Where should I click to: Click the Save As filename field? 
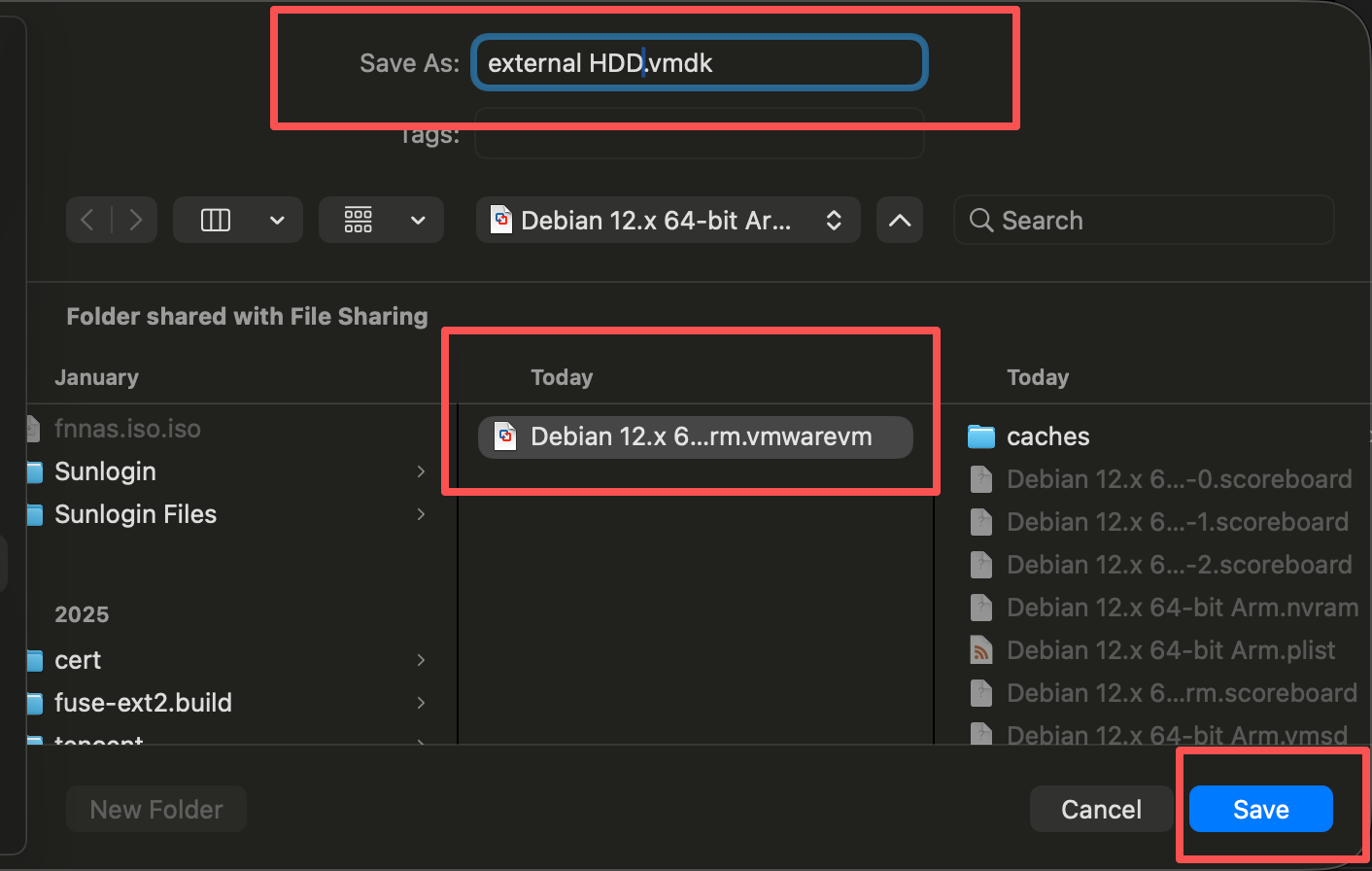pos(700,63)
